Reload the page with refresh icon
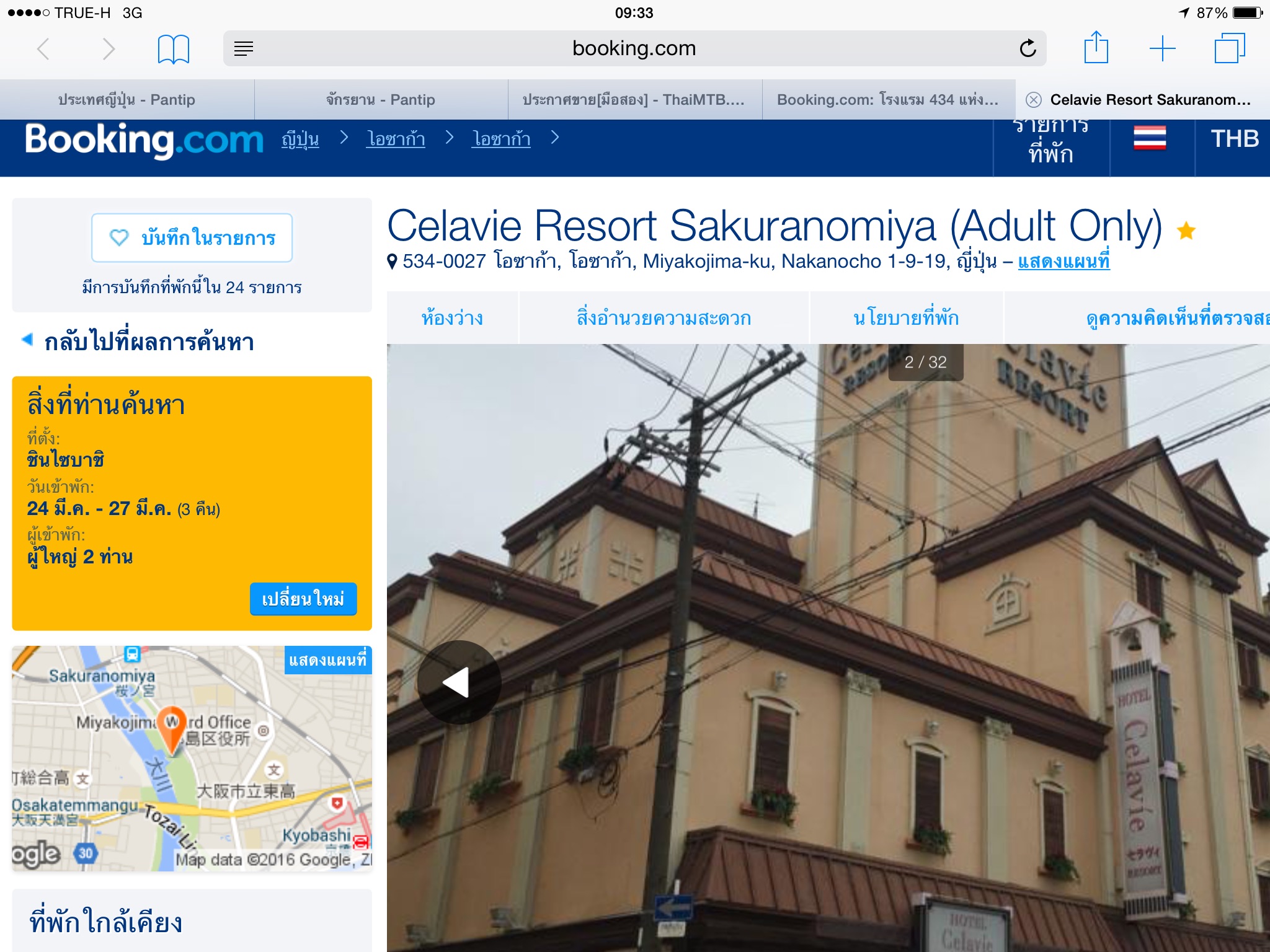This screenshot has width=1270, height=952. tap(1028, 48)
